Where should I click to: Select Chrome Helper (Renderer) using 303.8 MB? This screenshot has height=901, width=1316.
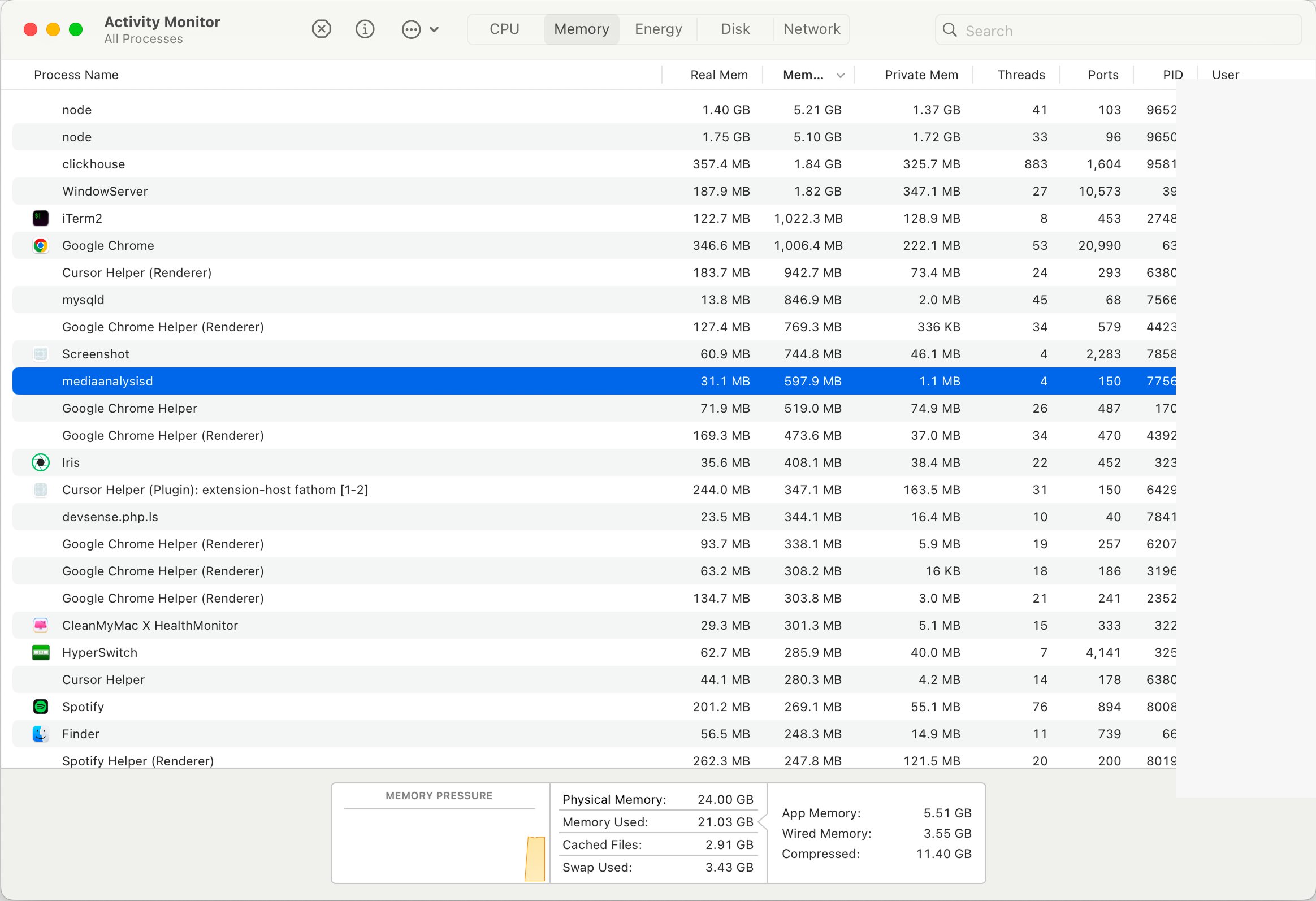click(594, 598)
